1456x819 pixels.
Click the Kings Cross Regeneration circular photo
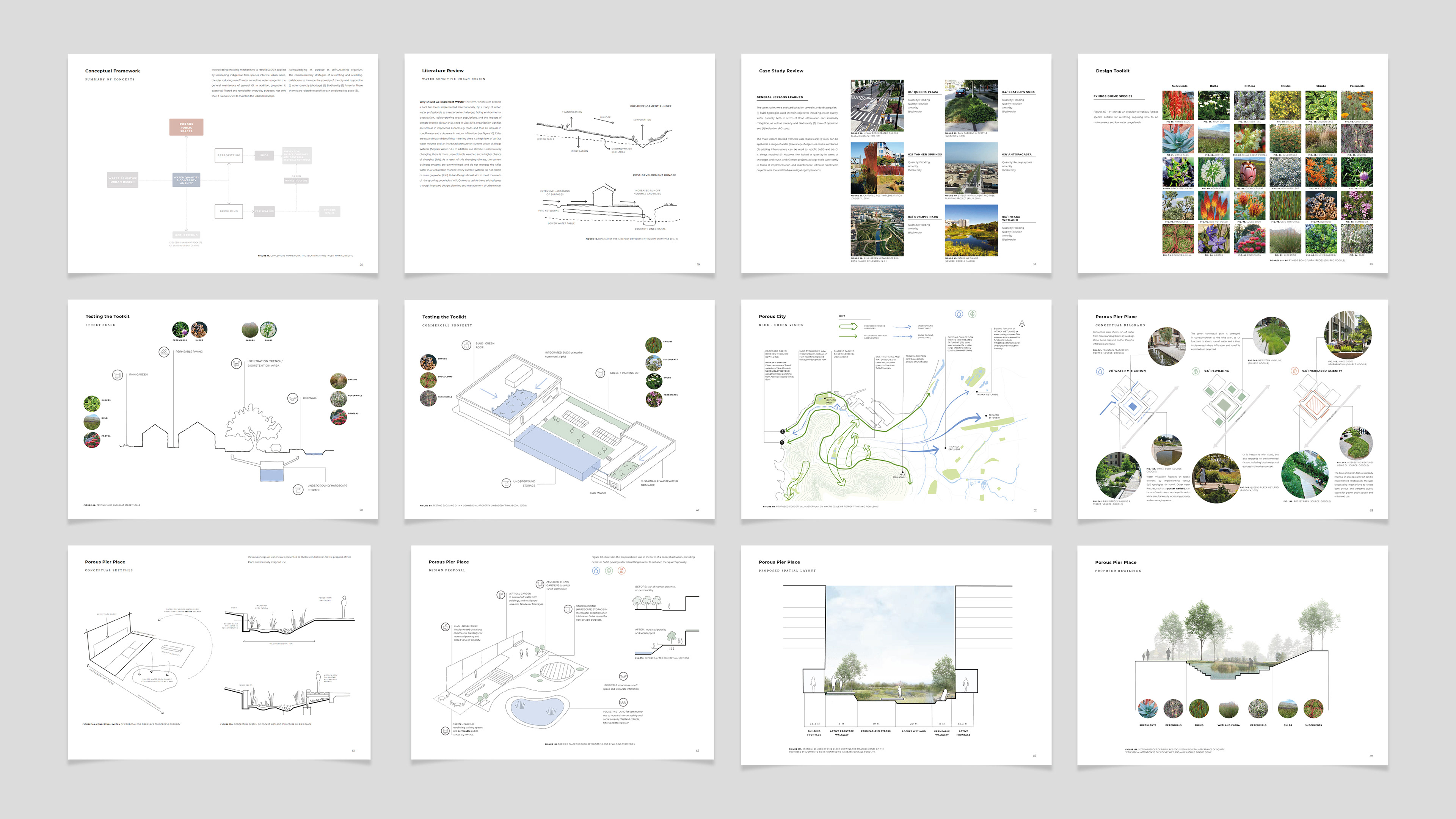[x=1348, y=335]
